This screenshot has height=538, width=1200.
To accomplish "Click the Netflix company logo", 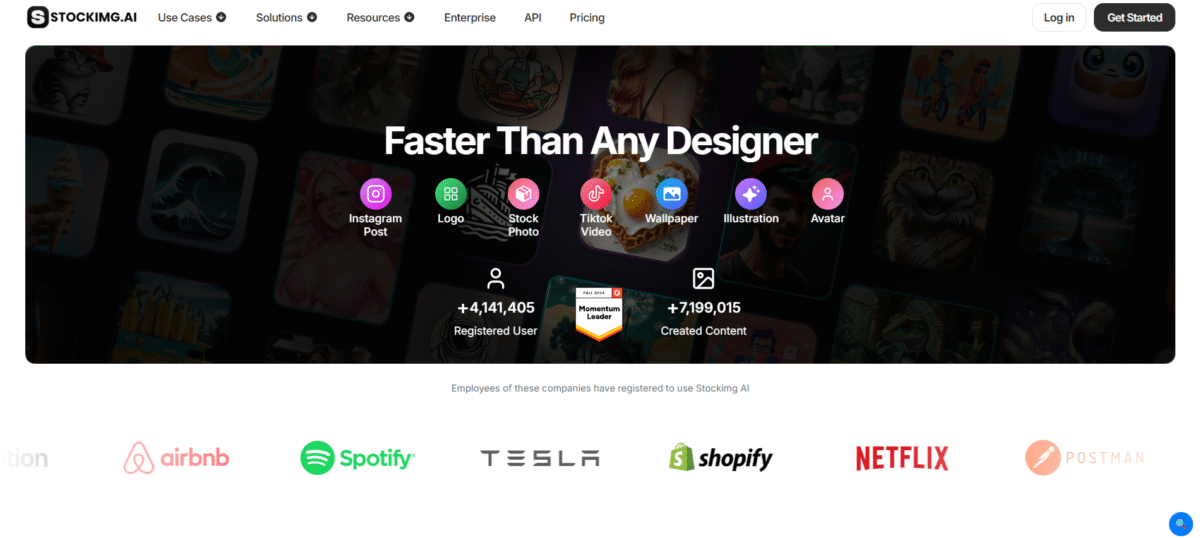I will pyautogui.click(x=902, y=458).
